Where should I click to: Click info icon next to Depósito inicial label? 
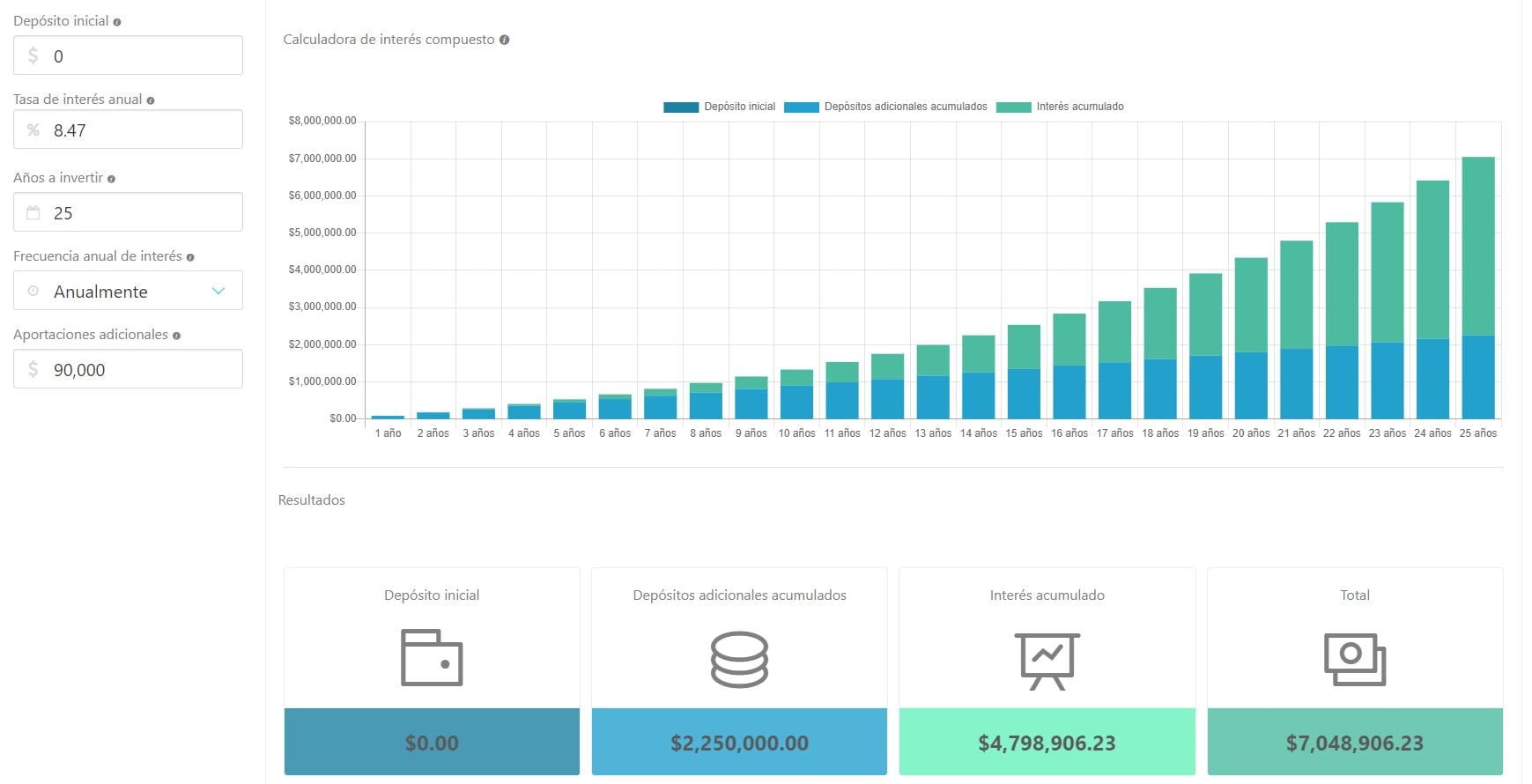(x=117, y=22)
